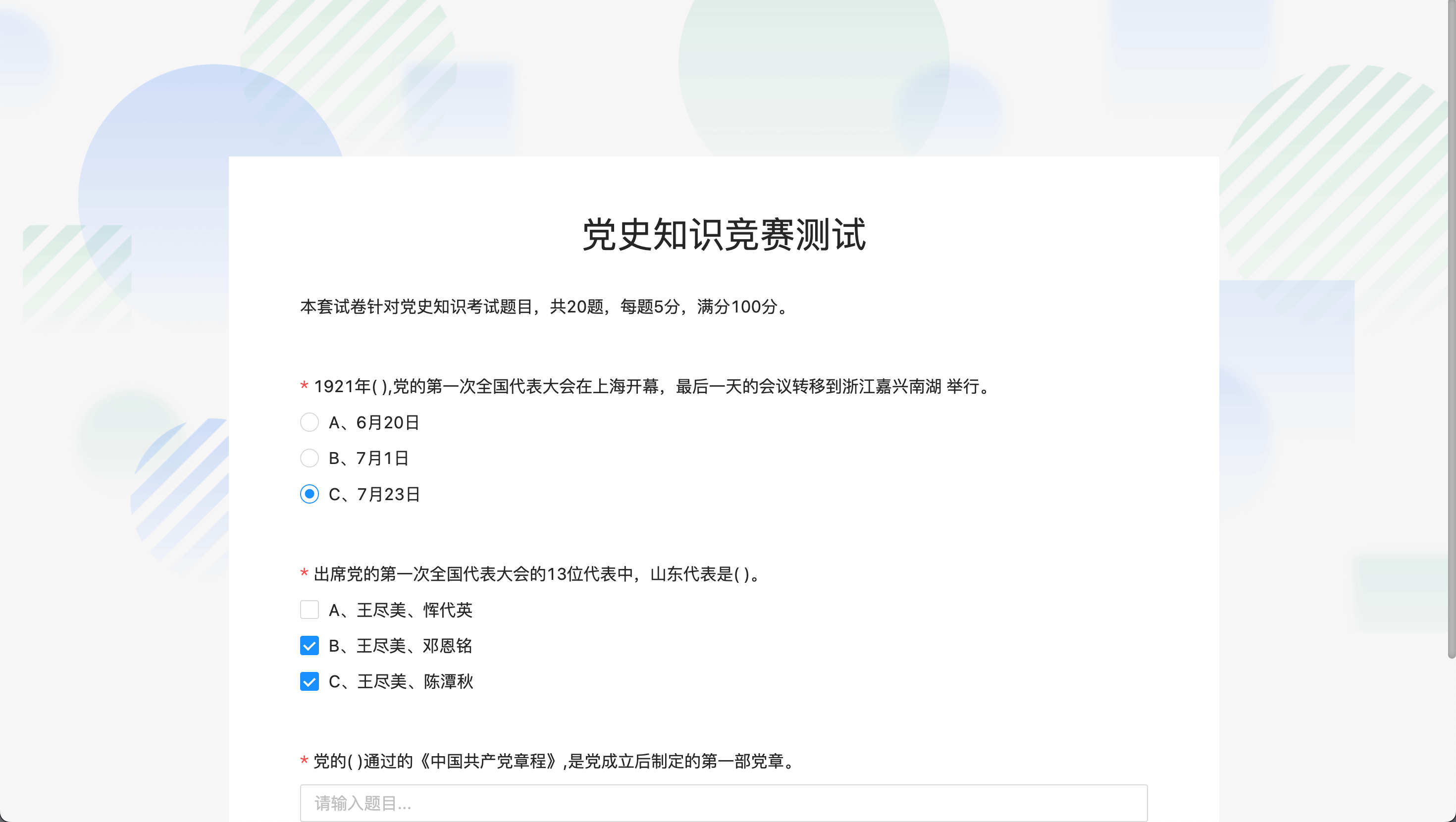Click the 7月23日 option label text
This screenshot has width=1456, height=822.
[388, 495]
